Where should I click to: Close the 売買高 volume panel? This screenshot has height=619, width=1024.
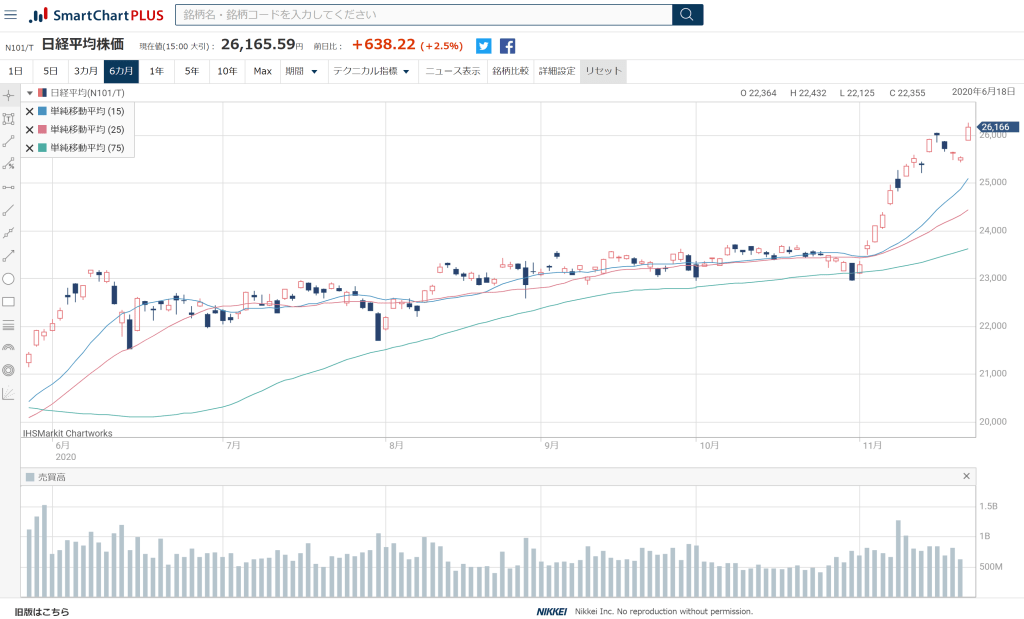coord(966,477)
